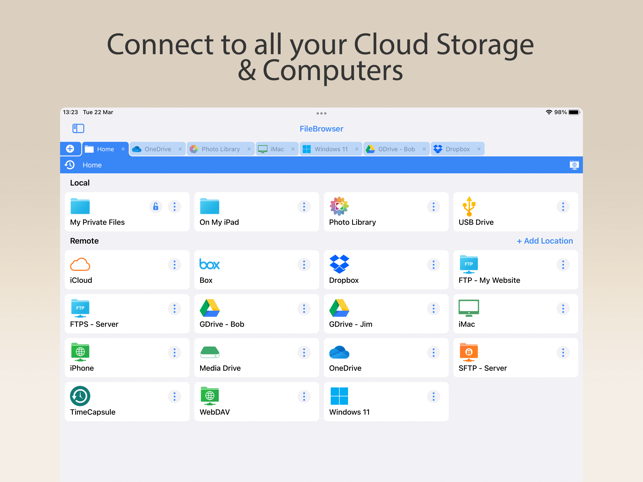Toggle lock on My Private Files
This screenshot has height=482, width=643.
tap(155, 206)
